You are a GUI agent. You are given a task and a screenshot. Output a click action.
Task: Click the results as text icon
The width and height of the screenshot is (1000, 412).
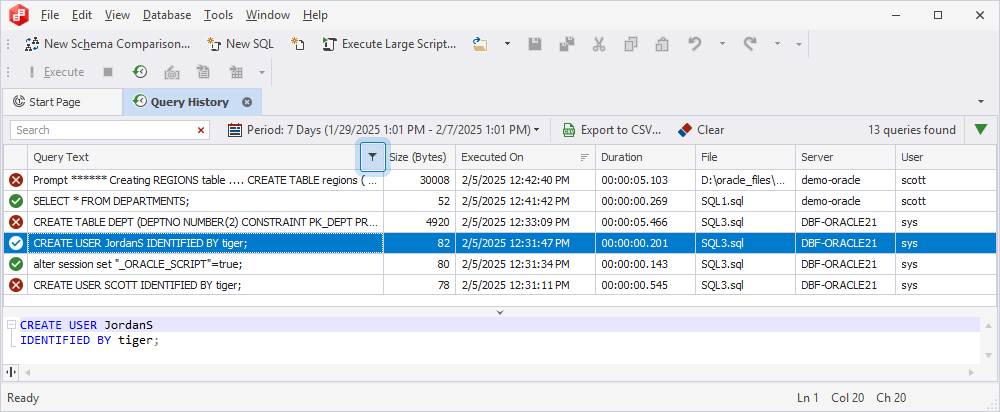[x=203, y=72]
